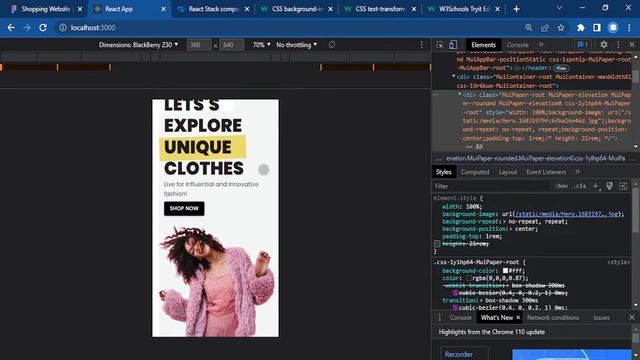This screenshot has height=360, width=640.
Task: Open the transition cubic-bezier easing swatch
Action: pos(456,308)
